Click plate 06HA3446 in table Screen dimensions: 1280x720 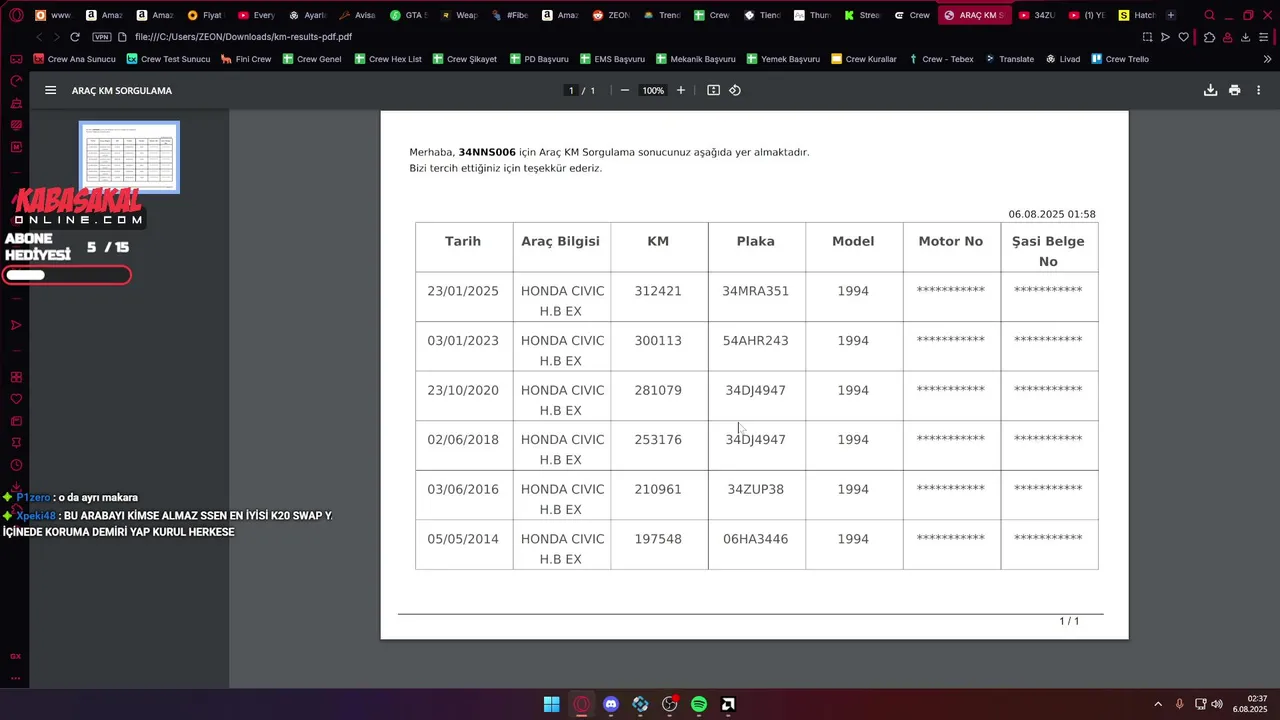(755, 539)
